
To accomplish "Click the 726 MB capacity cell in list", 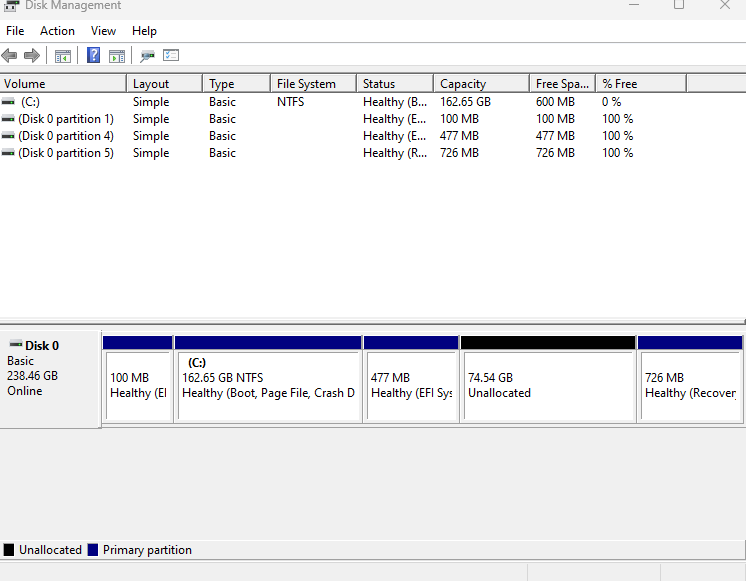I will click(x=459, y=153).
